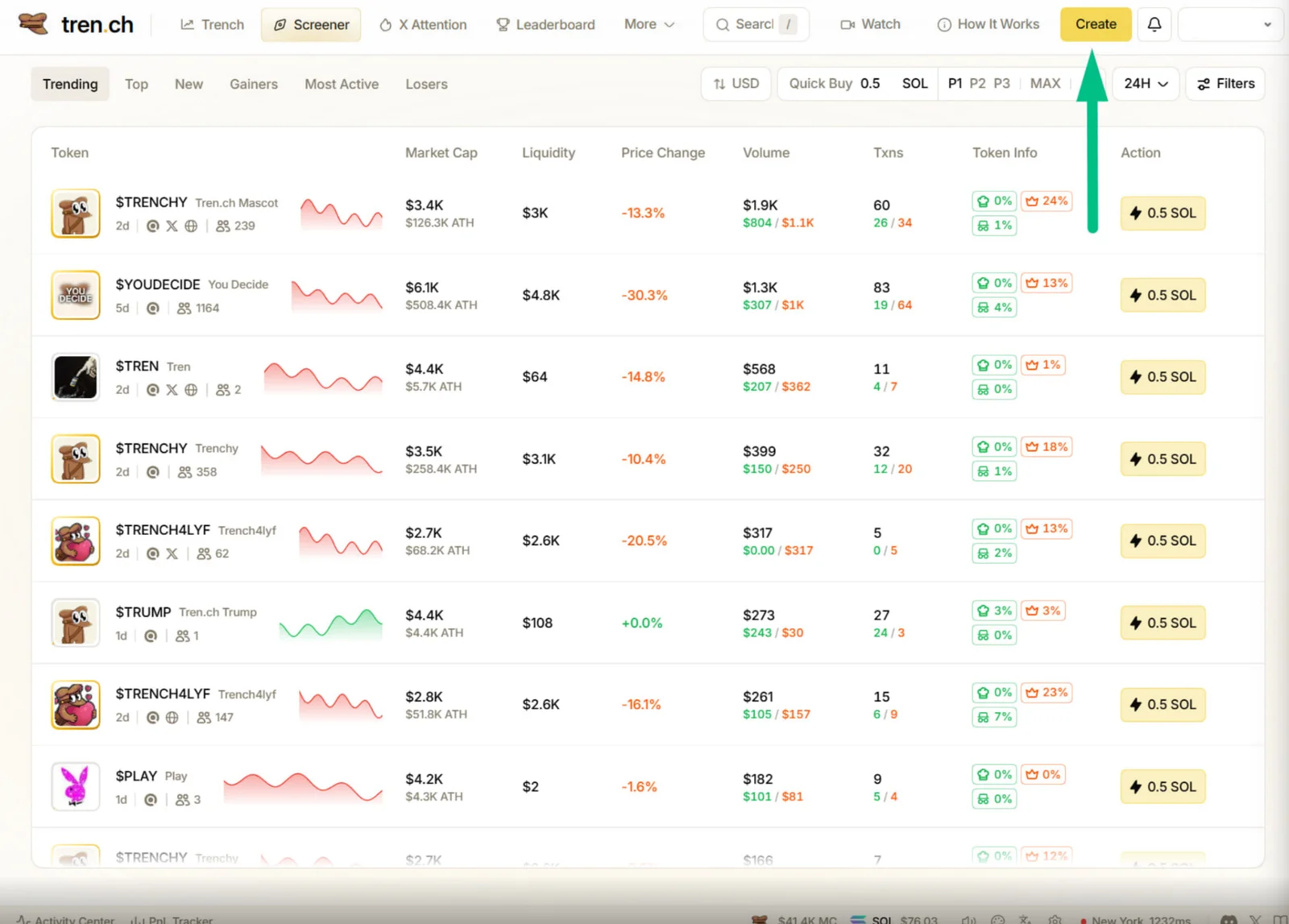Click the Search field
The image size is (1289, 924).
tap(756, 24)
